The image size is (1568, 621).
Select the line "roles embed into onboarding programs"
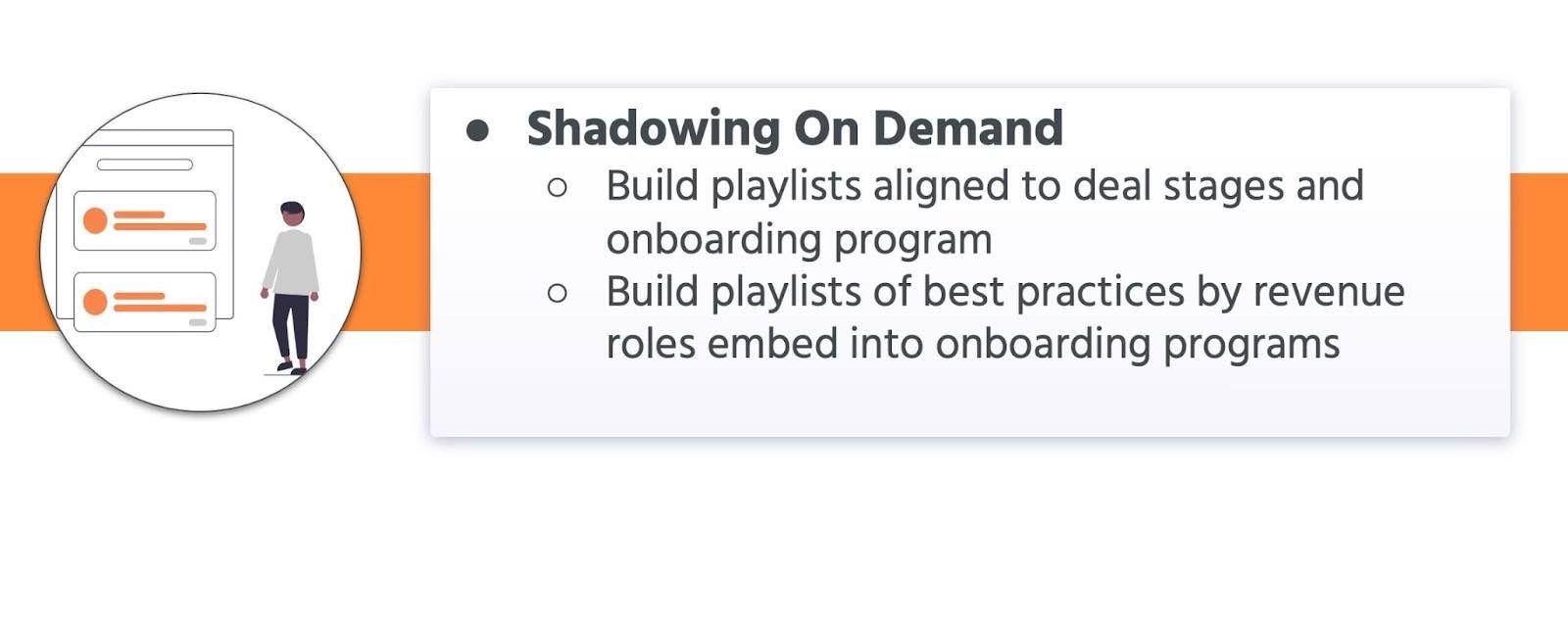click(972, 344)
